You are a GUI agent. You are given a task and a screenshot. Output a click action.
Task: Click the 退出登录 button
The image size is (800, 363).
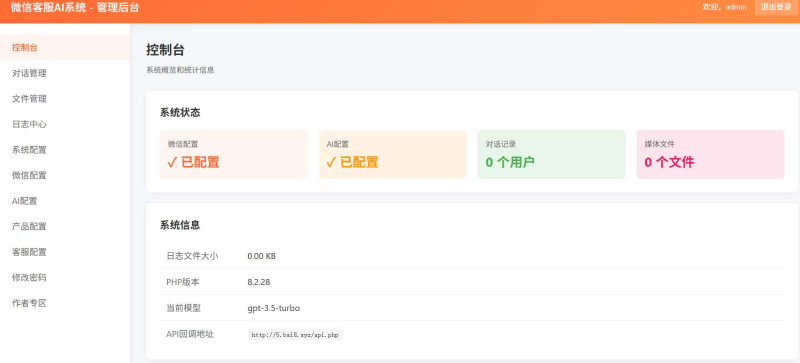point(776,7)
